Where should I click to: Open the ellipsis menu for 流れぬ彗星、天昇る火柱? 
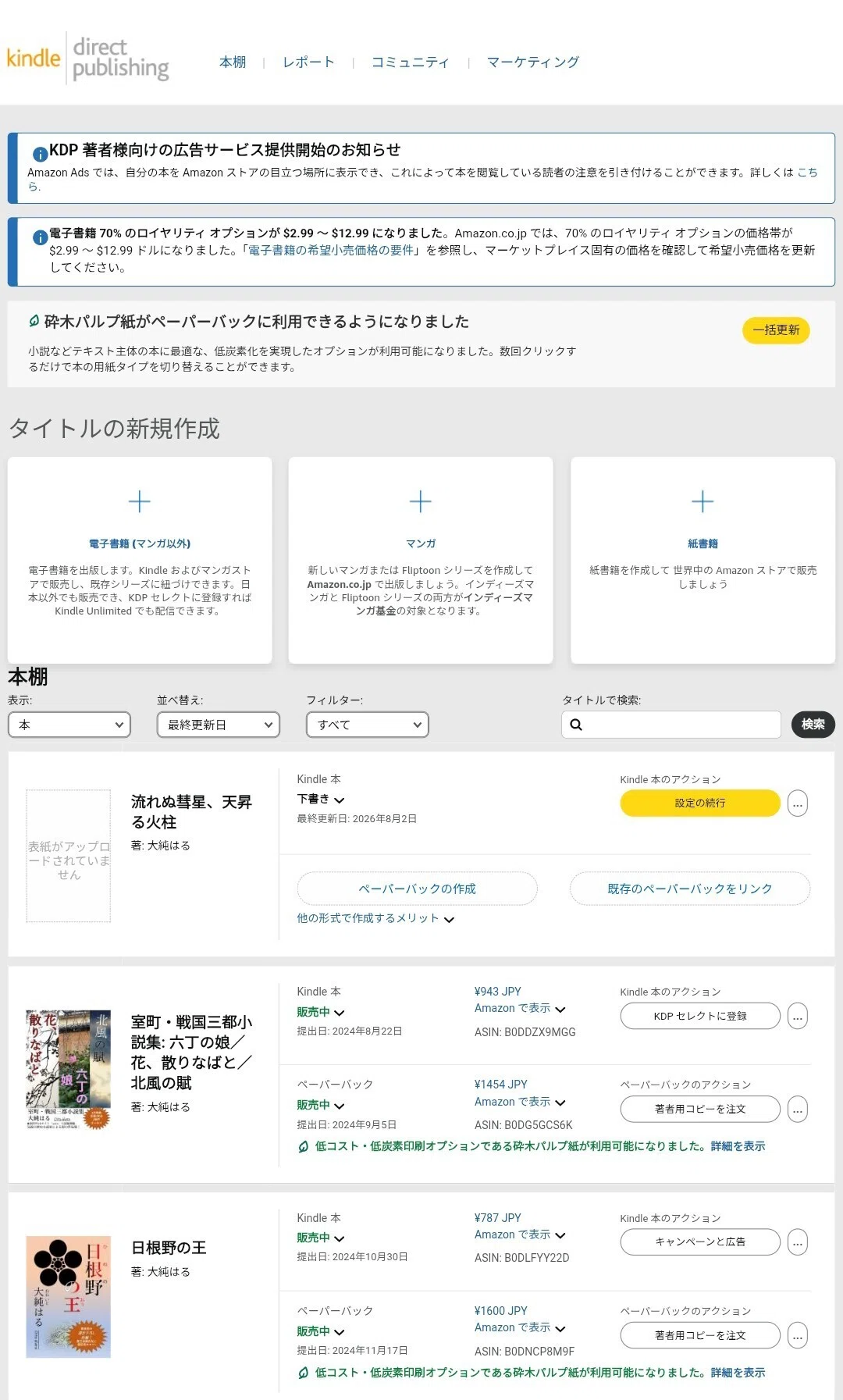[x=797, y=803]
